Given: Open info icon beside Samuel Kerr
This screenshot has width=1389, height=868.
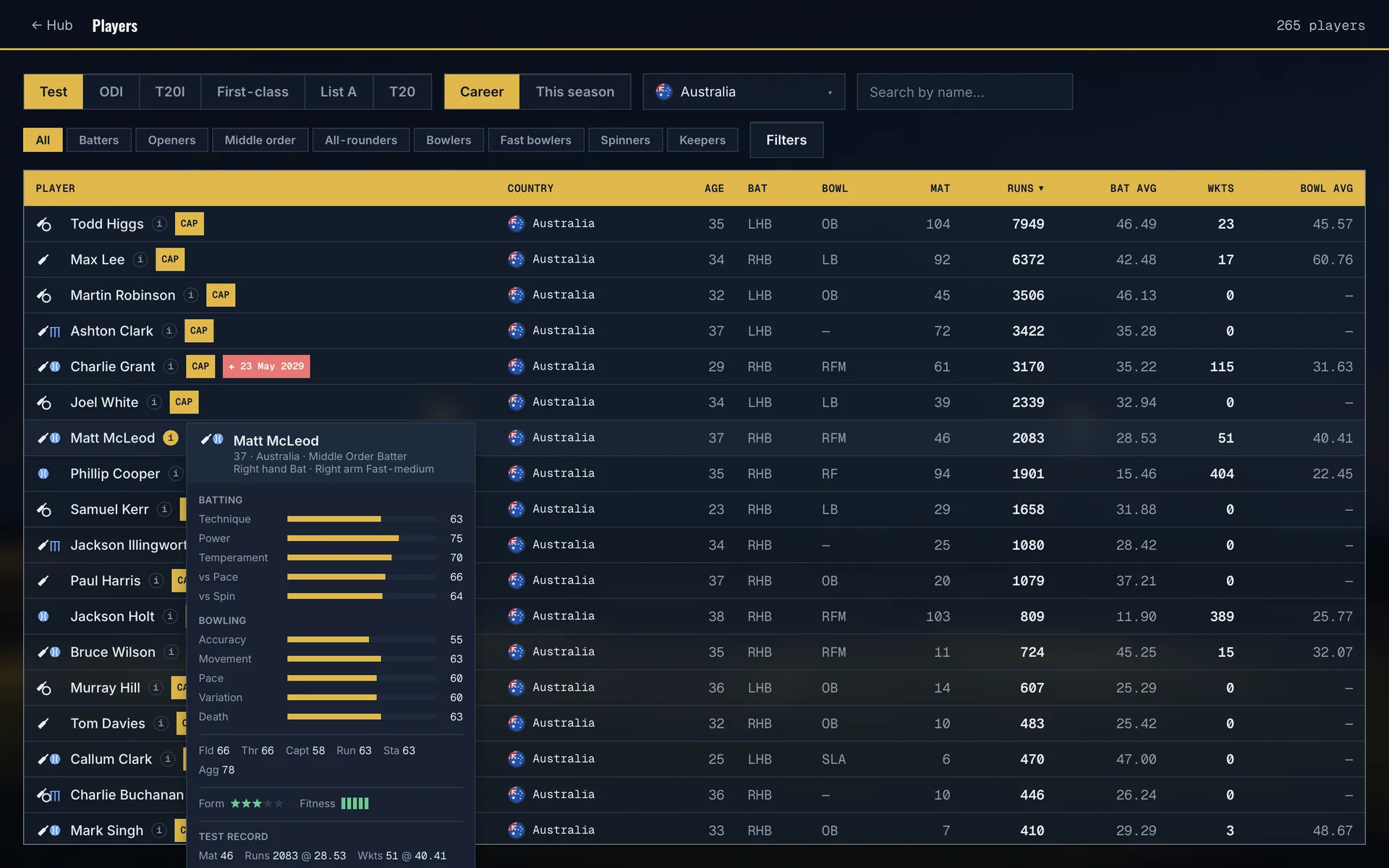Looking at the screenshot, I should point(164,509).
